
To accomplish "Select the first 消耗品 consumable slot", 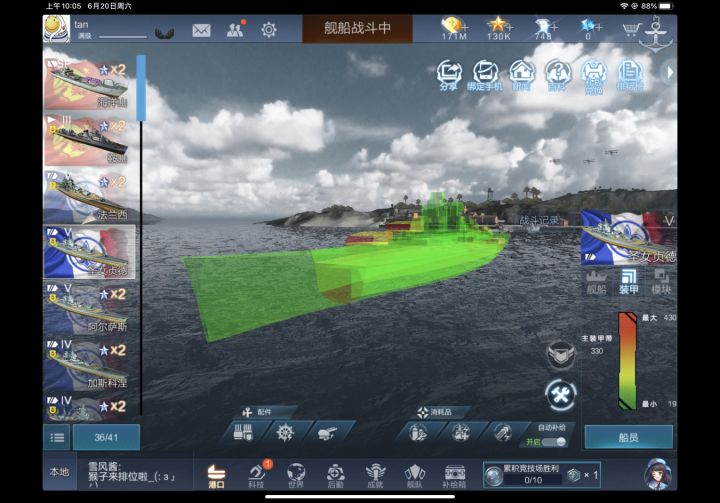I will click(418, 432).
